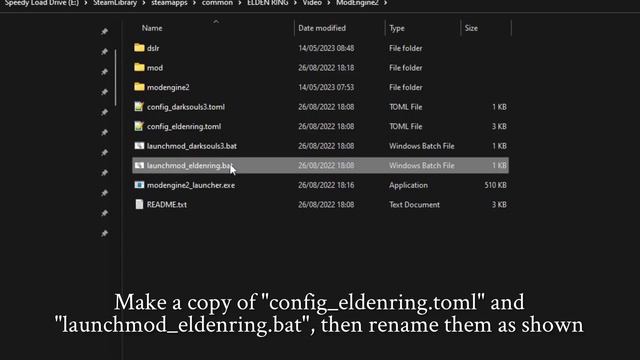Screen dimensions: 640x360
Task: Expand chevron after steamapps breadcrumb
Action: point(195,3)
